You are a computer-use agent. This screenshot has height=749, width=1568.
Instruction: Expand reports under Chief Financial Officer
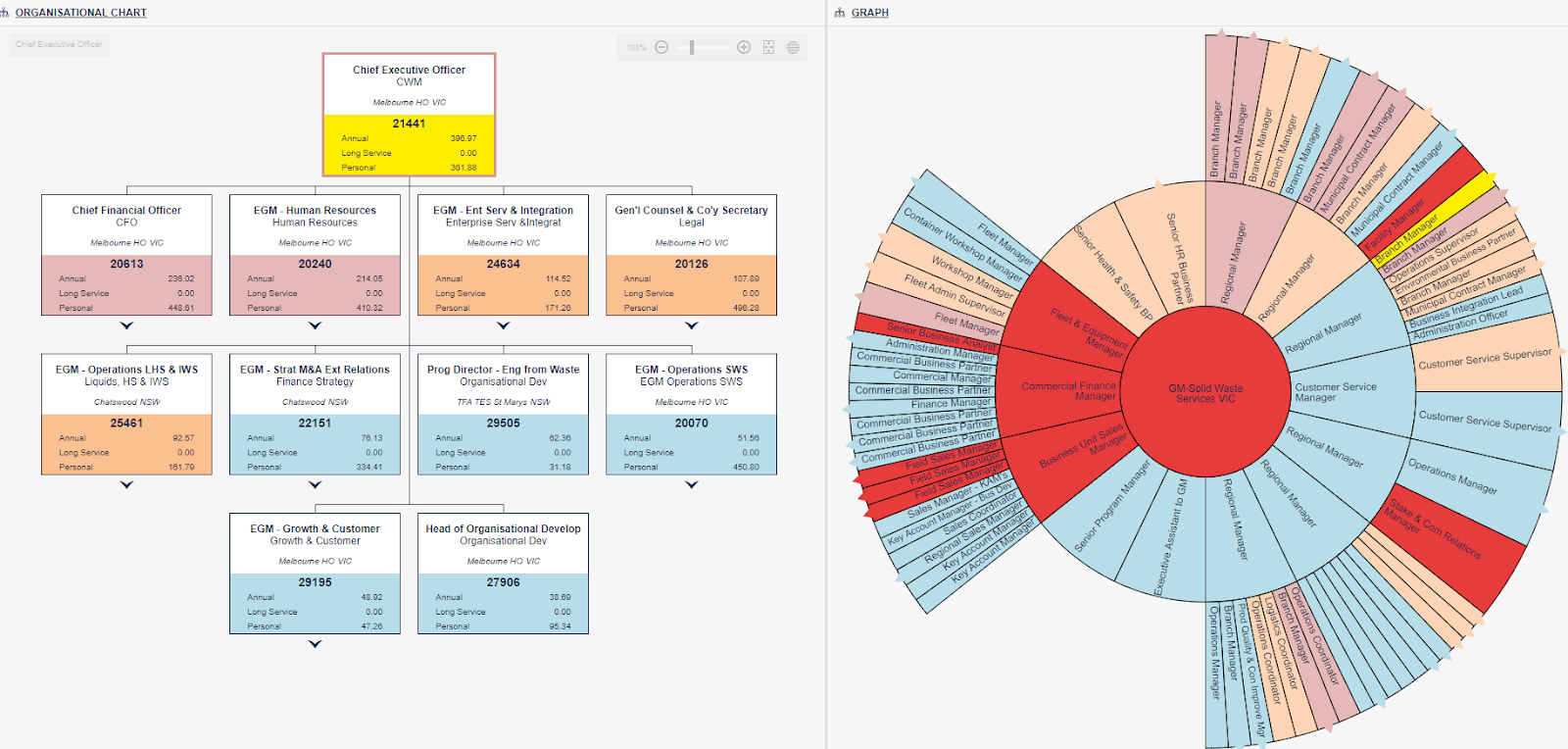click(126, 325)
